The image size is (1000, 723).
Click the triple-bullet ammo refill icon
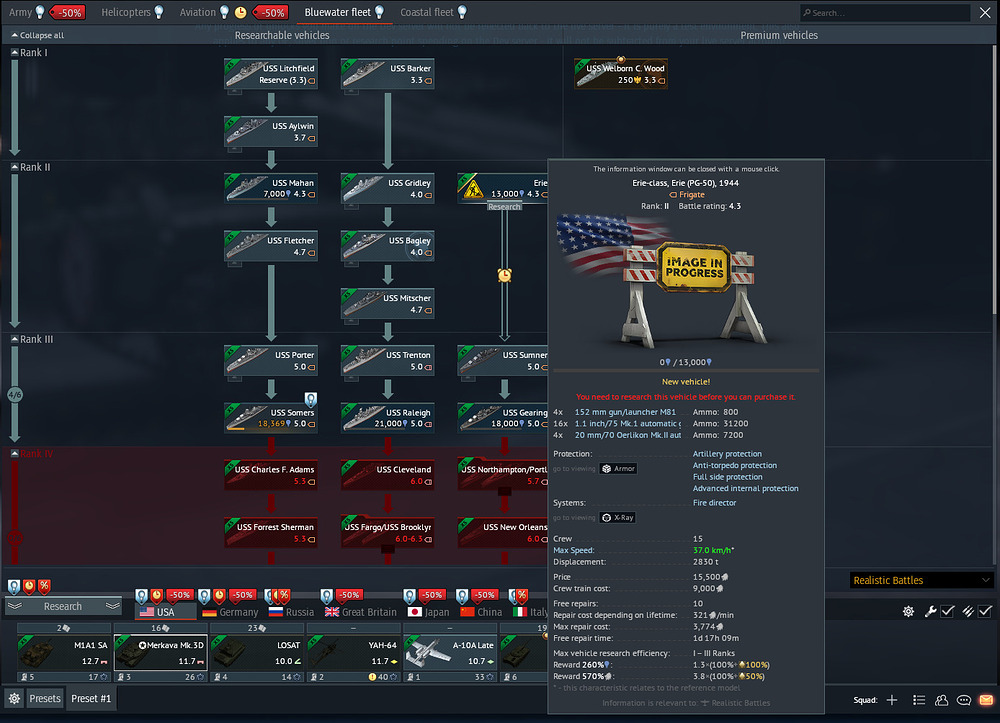point(967,611)
